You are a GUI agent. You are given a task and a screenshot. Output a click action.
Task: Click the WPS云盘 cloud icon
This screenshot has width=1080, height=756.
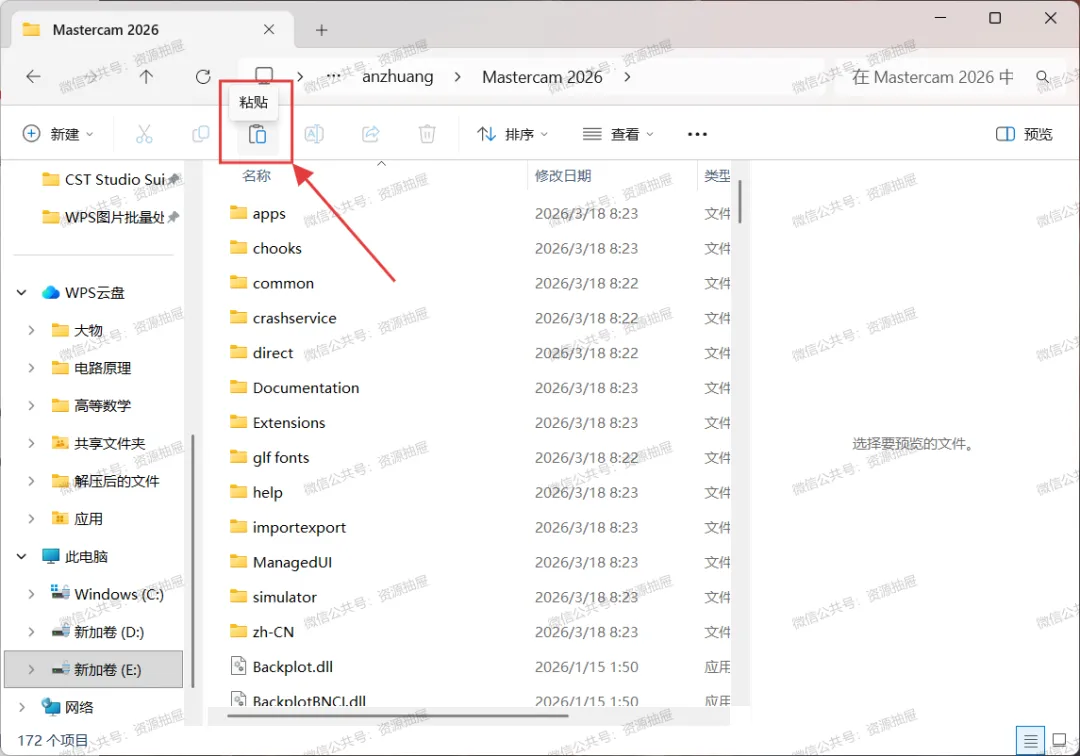pos(50,293)
